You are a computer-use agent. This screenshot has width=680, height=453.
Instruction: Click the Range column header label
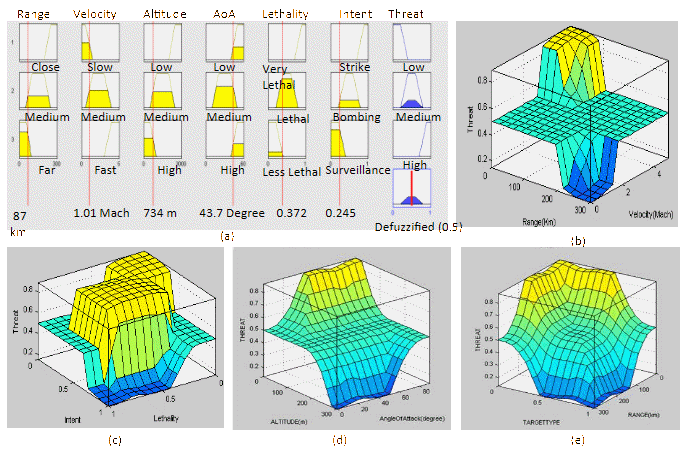pos(33,14)
